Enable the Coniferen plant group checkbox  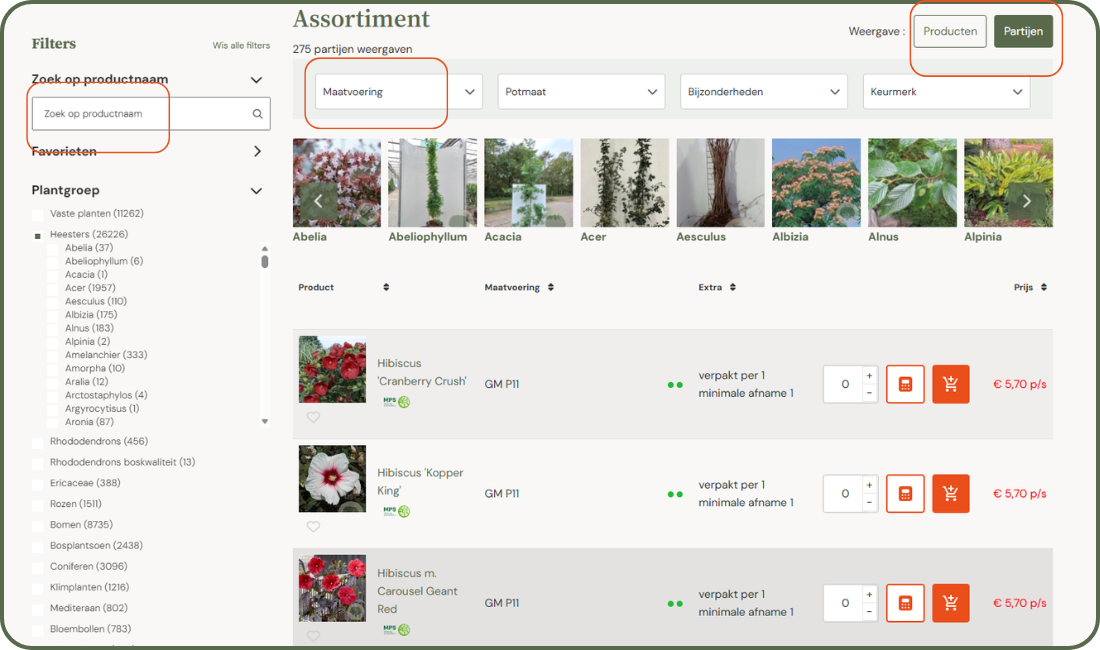38,567
